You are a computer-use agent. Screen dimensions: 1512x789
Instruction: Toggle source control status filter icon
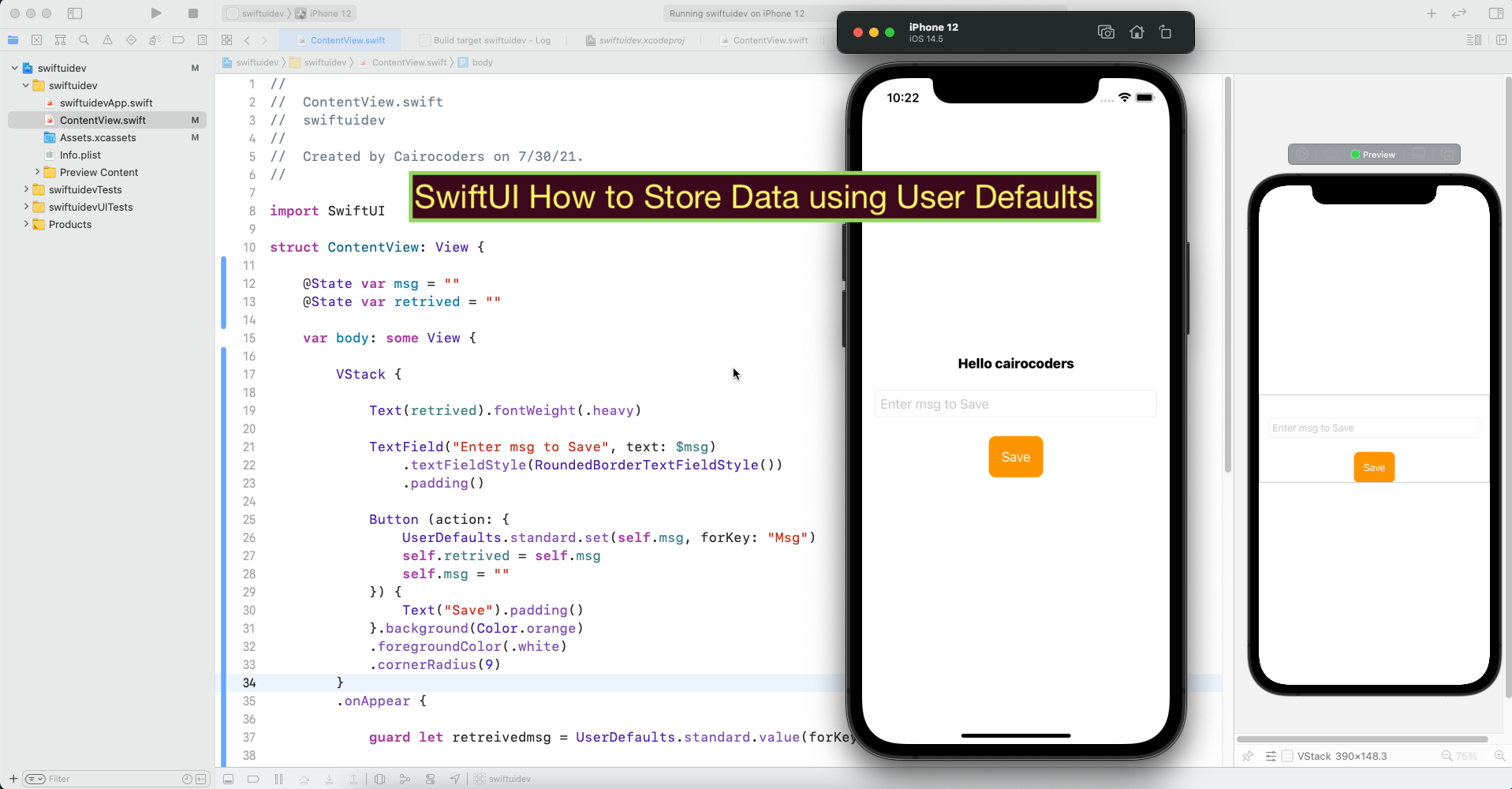tap(201, 779)
